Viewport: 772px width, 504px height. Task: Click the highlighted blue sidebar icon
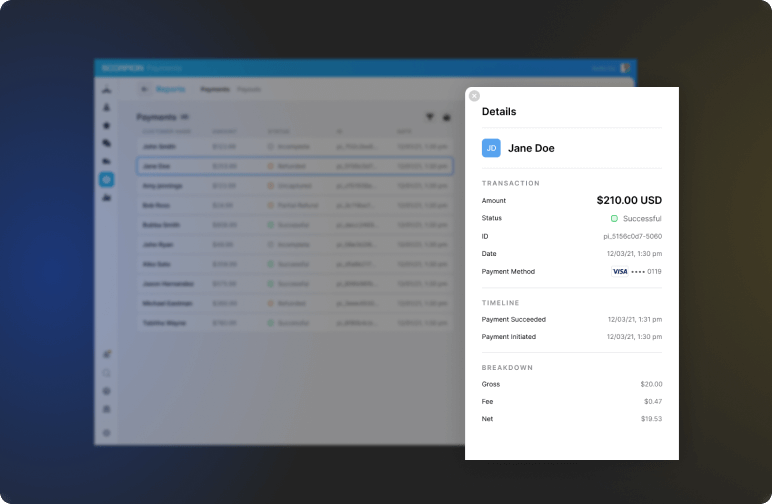pyautogui.click(x=107, y=179)
